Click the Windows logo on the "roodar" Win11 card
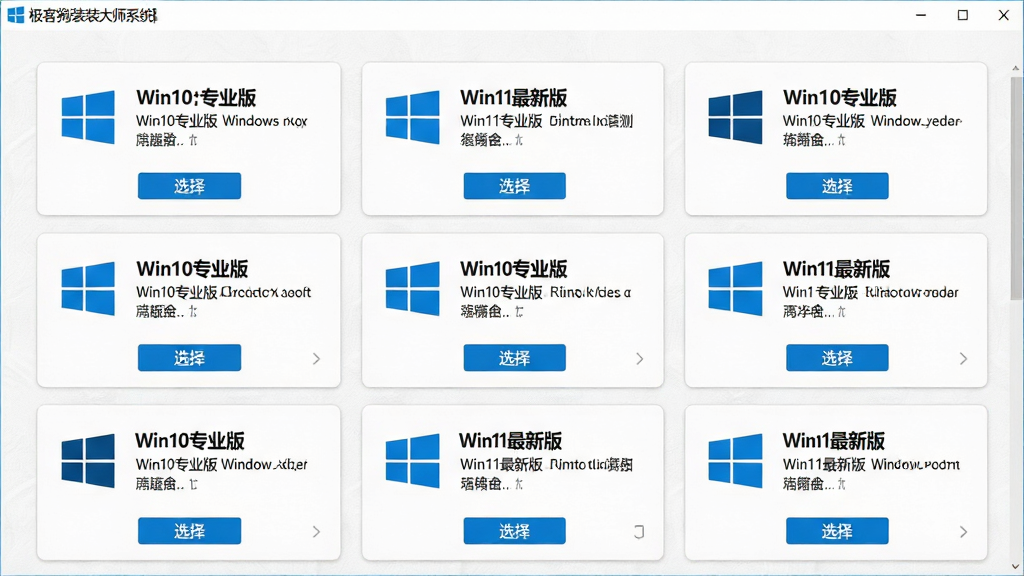Viewport: 1024px width, 576px height. [x=735, y=289]
